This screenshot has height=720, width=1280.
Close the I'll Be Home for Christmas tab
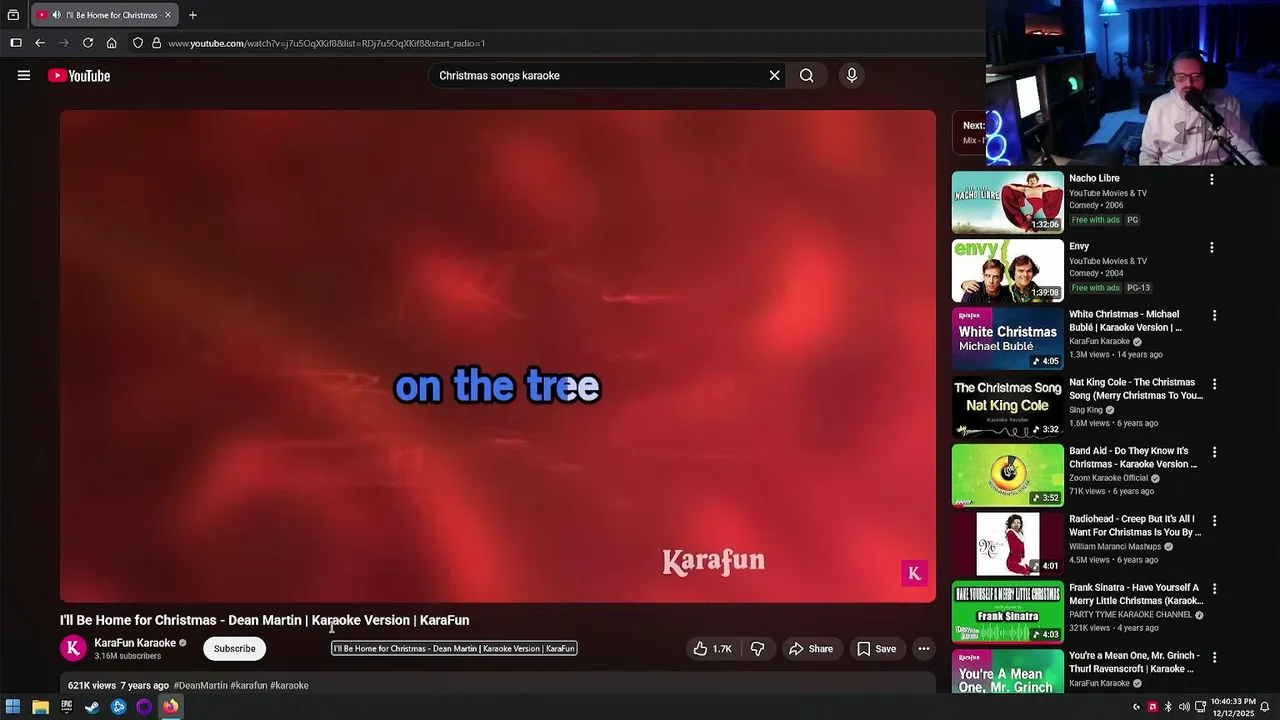(168, 15)
